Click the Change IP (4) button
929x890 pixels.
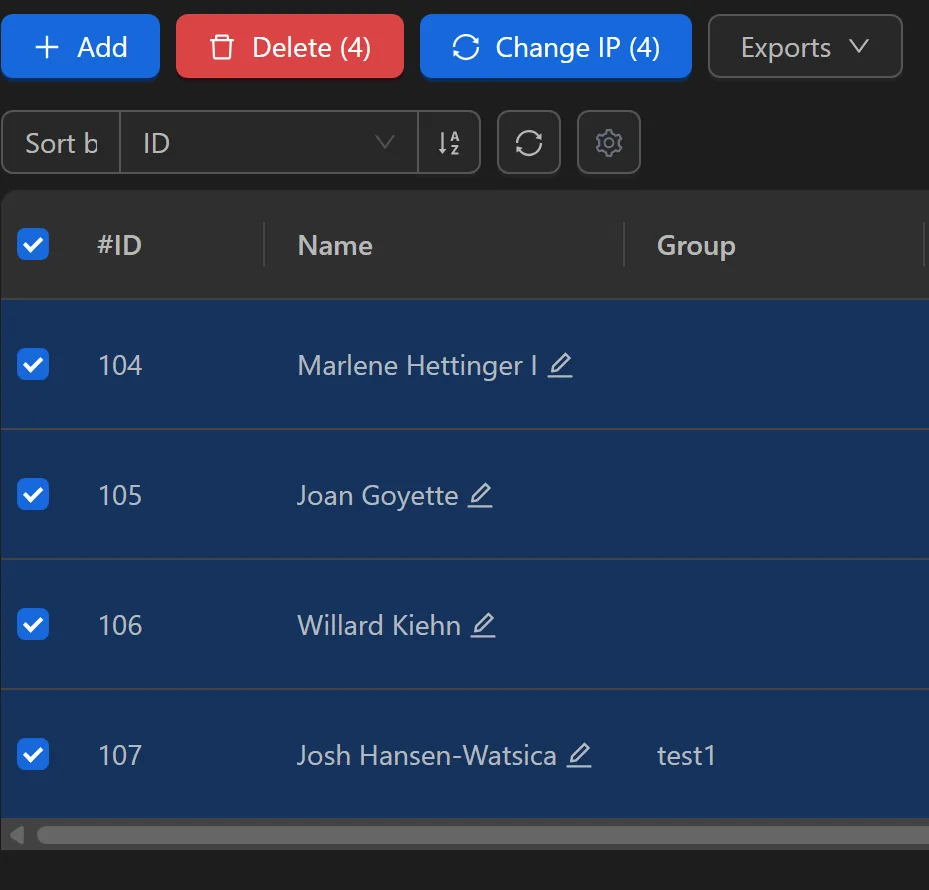556,47
